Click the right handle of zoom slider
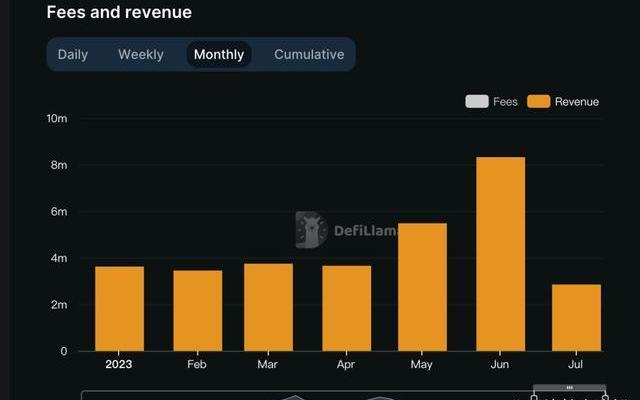 (x=605, y=396)
